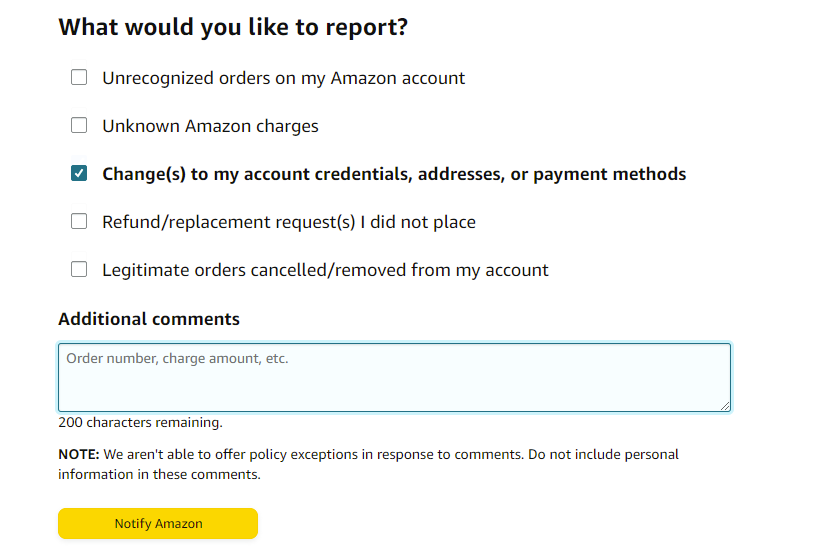Click the bold 'Change(s) to my account credentials' label

tap(394, 174)
